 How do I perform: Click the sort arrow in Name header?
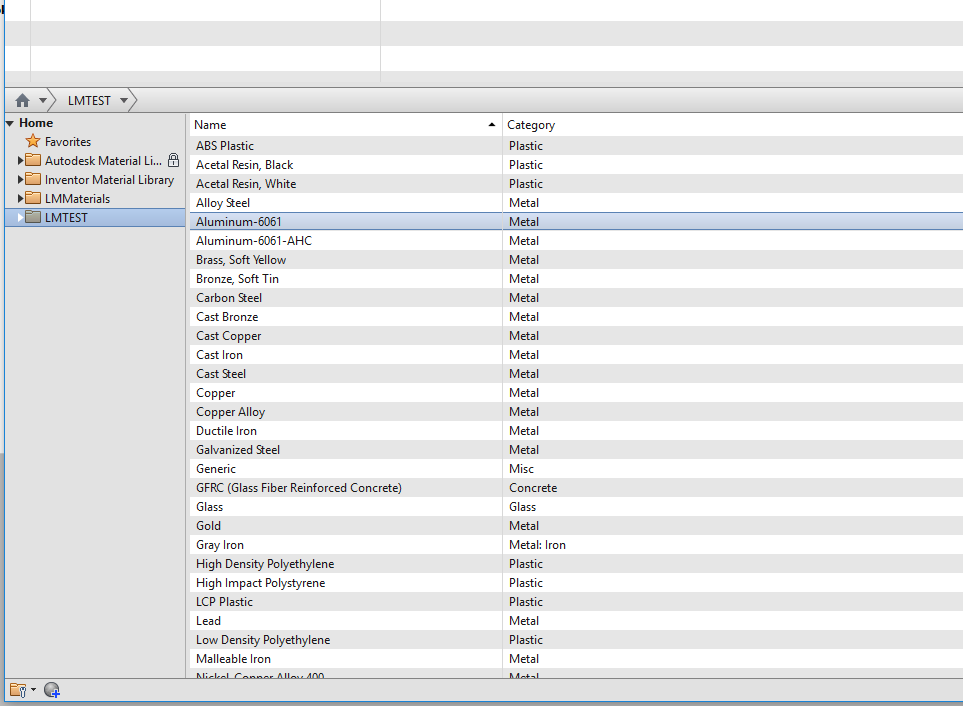pos(491,125)
